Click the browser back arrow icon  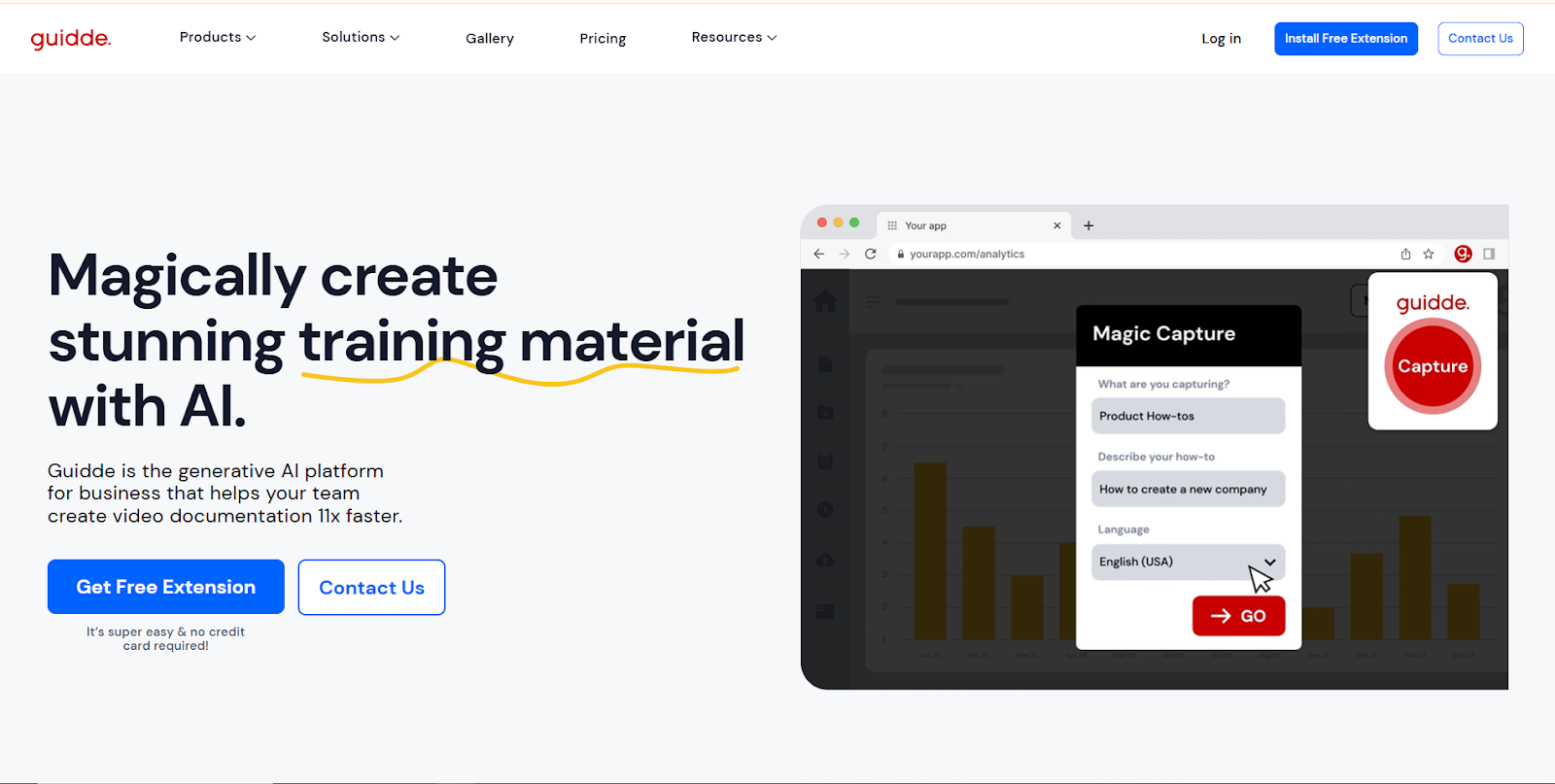(x=818, y=254)
